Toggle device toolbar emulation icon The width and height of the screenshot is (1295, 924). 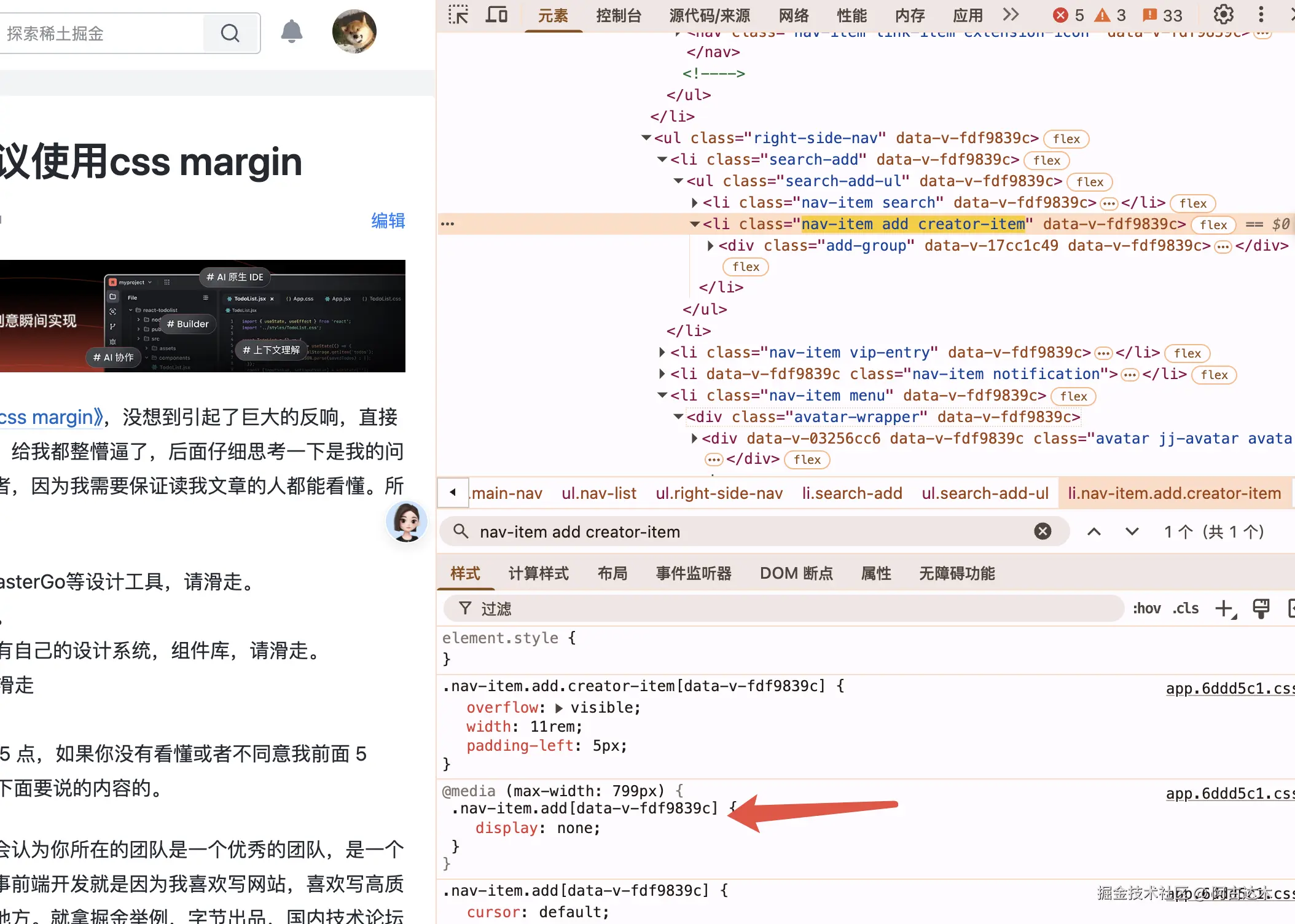pos(496,14)
